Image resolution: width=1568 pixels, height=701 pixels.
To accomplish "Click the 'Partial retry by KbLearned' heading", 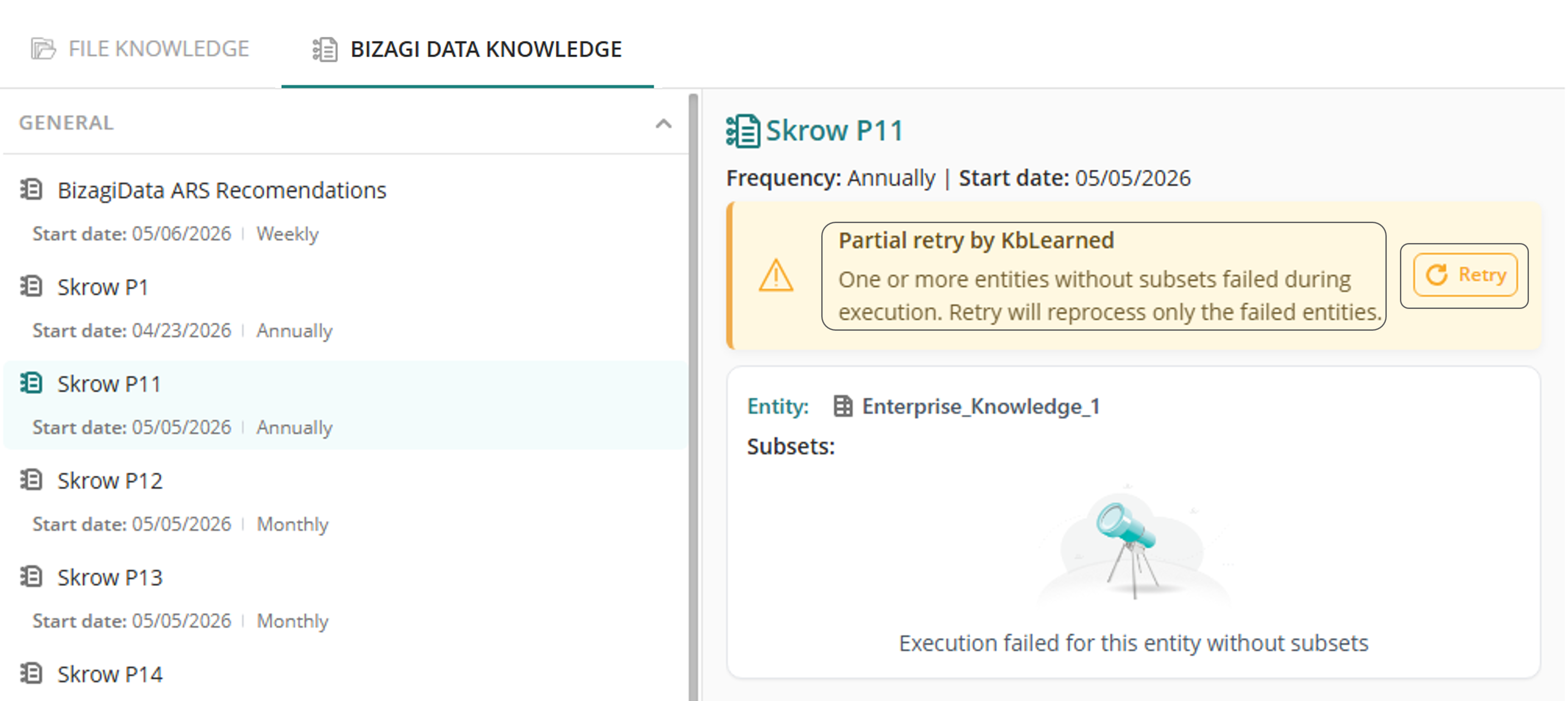I will click(x=976, y=241).
